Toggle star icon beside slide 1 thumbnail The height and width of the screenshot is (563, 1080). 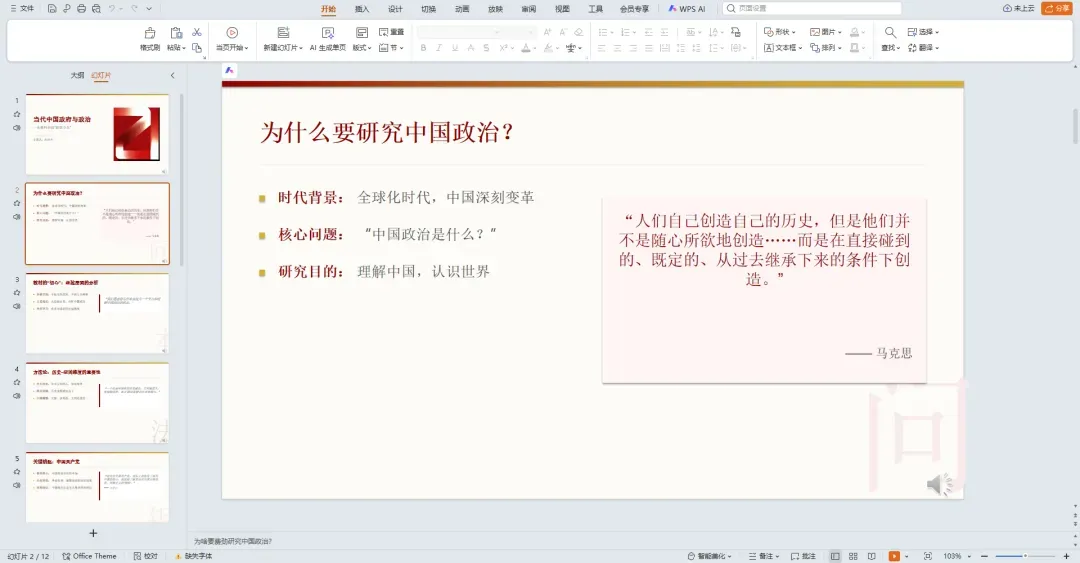pyautogui.click(x=17, y=114)
